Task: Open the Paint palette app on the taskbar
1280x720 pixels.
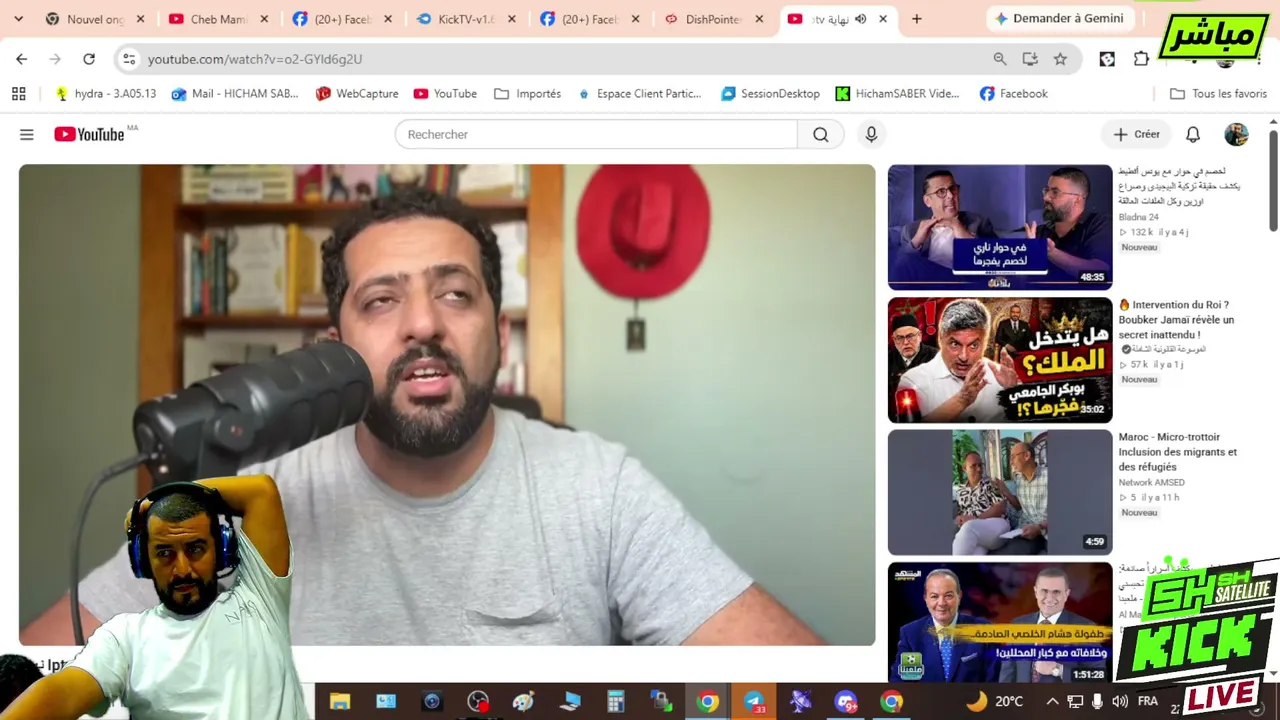Action: coord(524,702)
